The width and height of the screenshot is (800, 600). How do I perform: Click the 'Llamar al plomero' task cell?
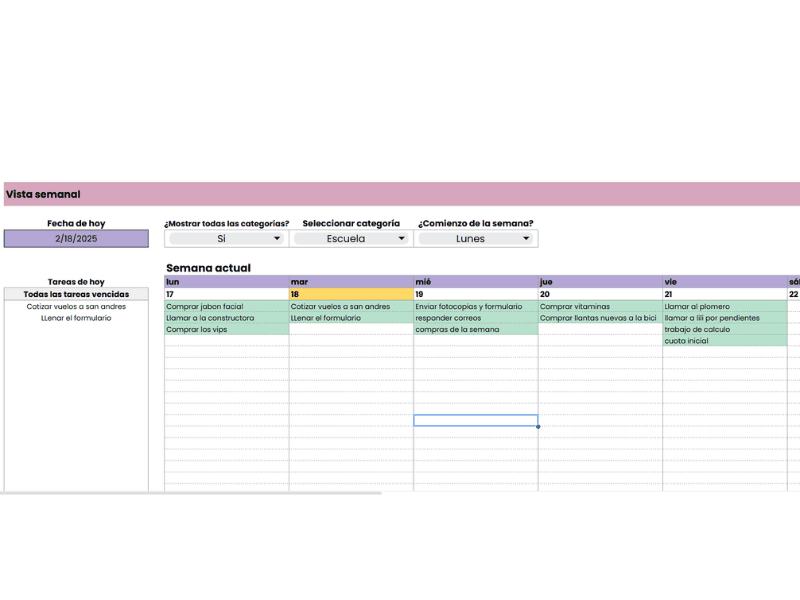[724, 307]
